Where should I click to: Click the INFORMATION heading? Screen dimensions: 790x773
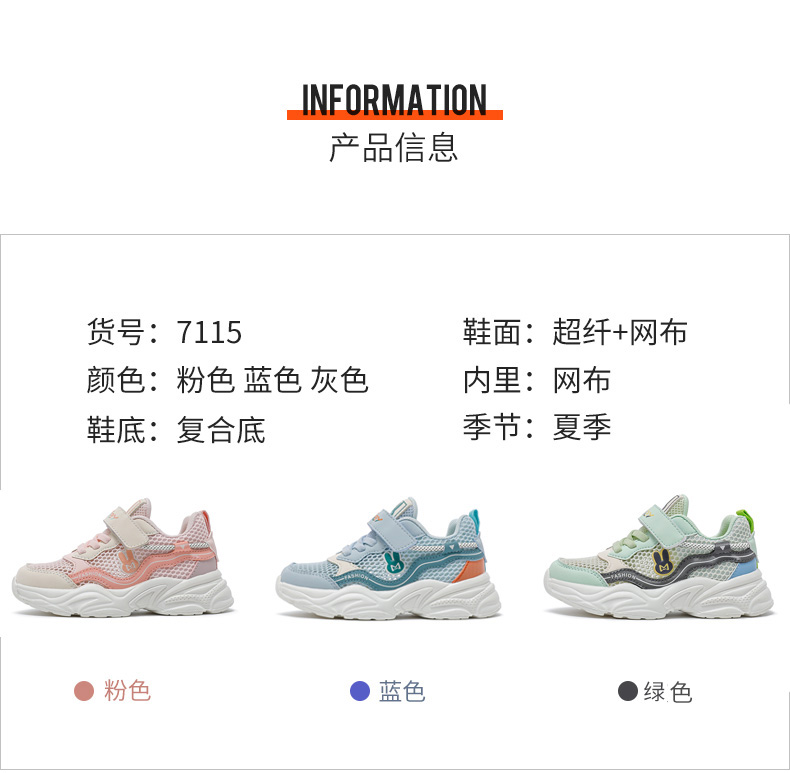click(394, 100)
